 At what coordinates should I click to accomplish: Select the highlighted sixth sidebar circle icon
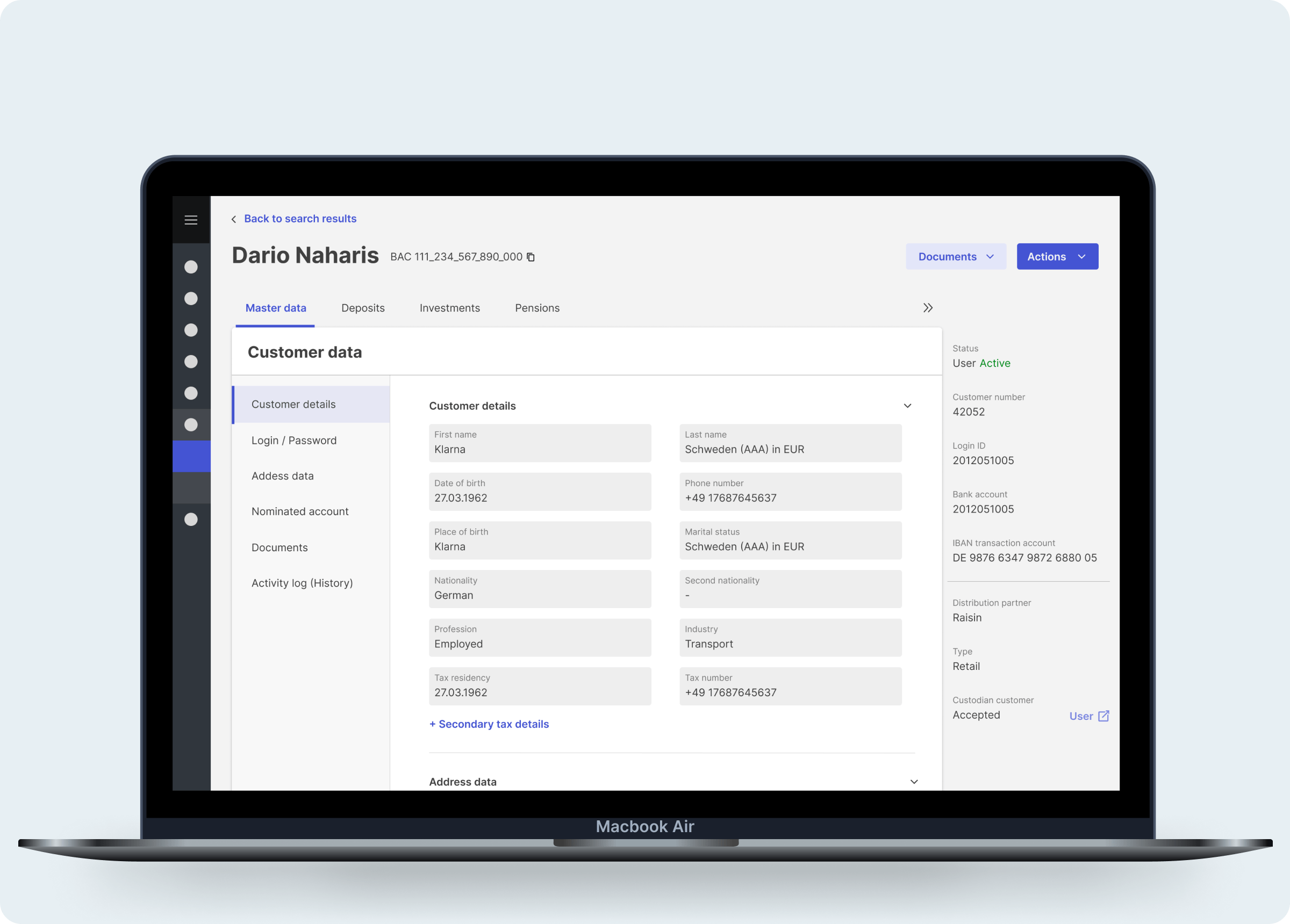[x=190, y=425]
